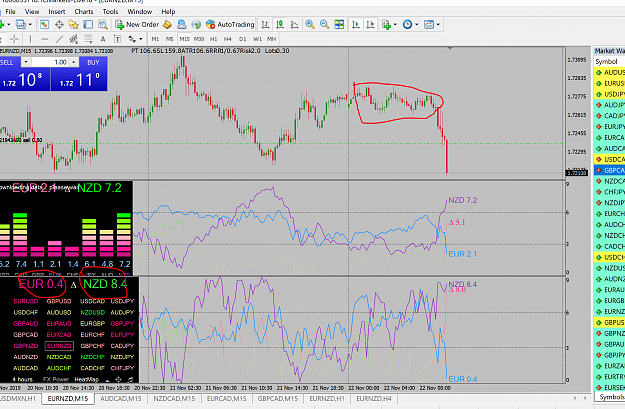The height and width of the screenshot is (409, 625).
Task: Click the signals globe icon
Action: [196, 25]
